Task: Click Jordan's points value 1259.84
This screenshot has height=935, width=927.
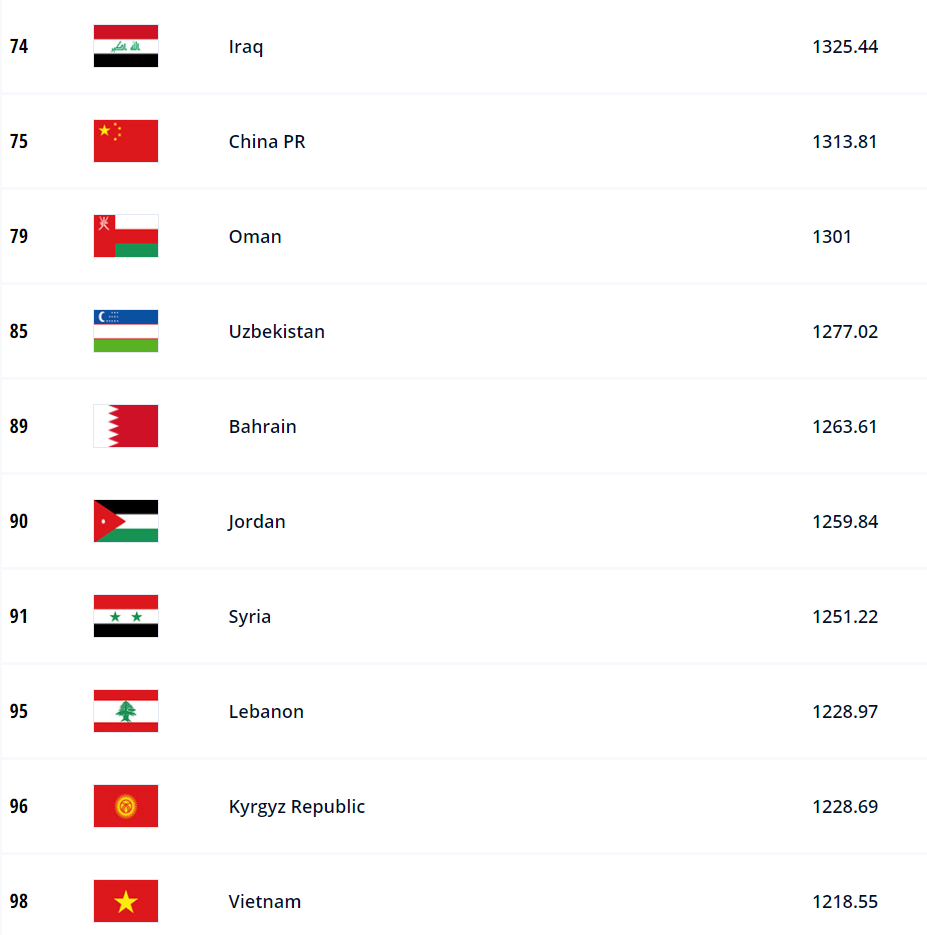Action: coord(845,522)
